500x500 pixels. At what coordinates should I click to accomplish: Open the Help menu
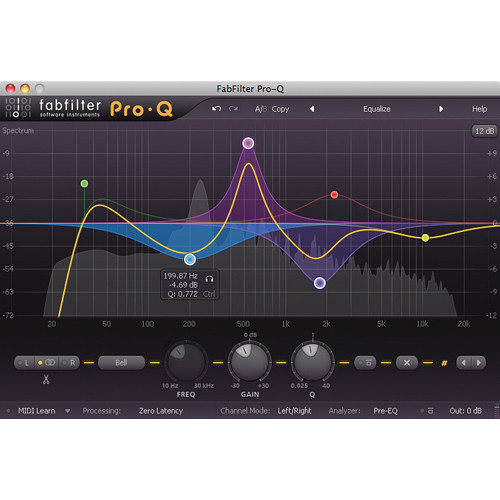click(479, 109)
